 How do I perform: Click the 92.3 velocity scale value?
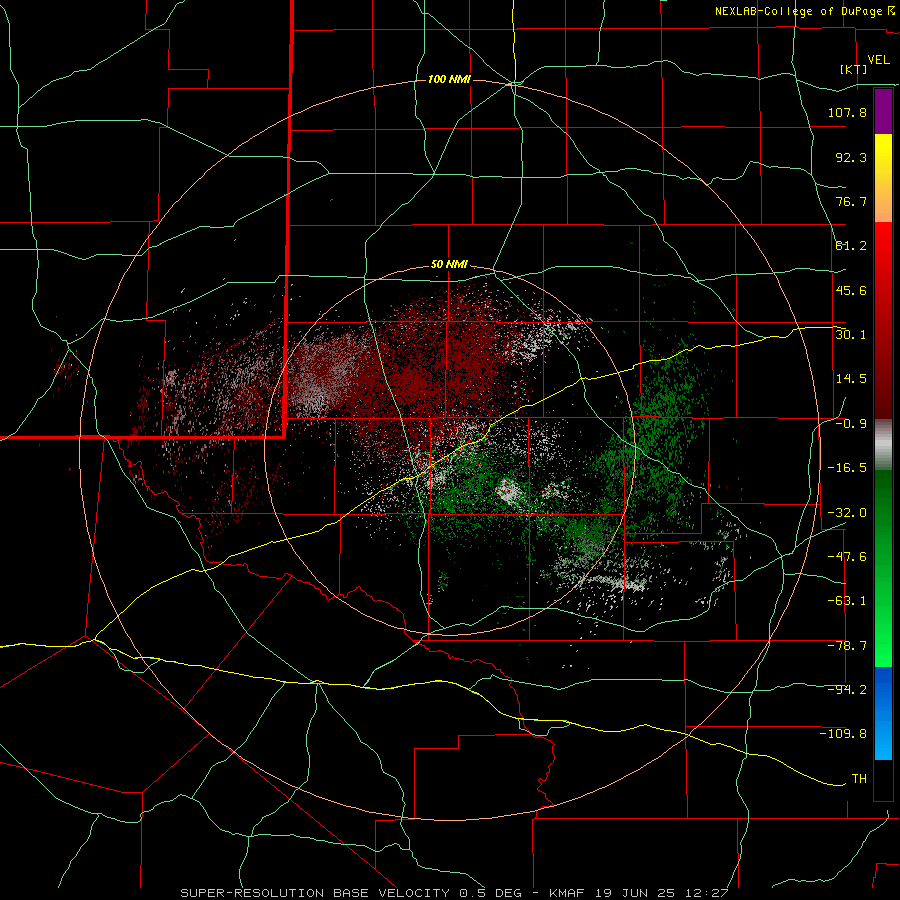point(851,157)
